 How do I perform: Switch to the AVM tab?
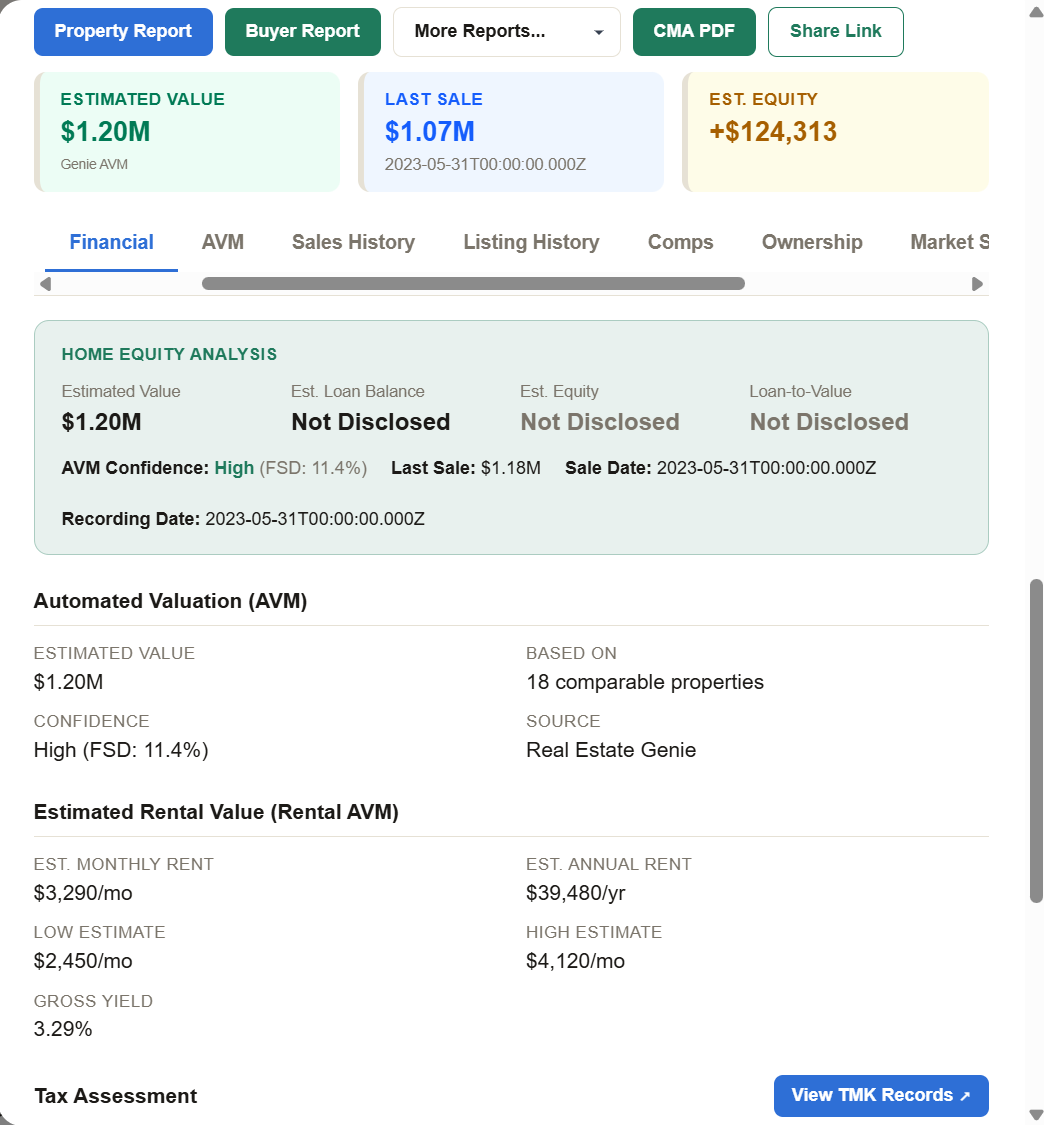(222, 243)
